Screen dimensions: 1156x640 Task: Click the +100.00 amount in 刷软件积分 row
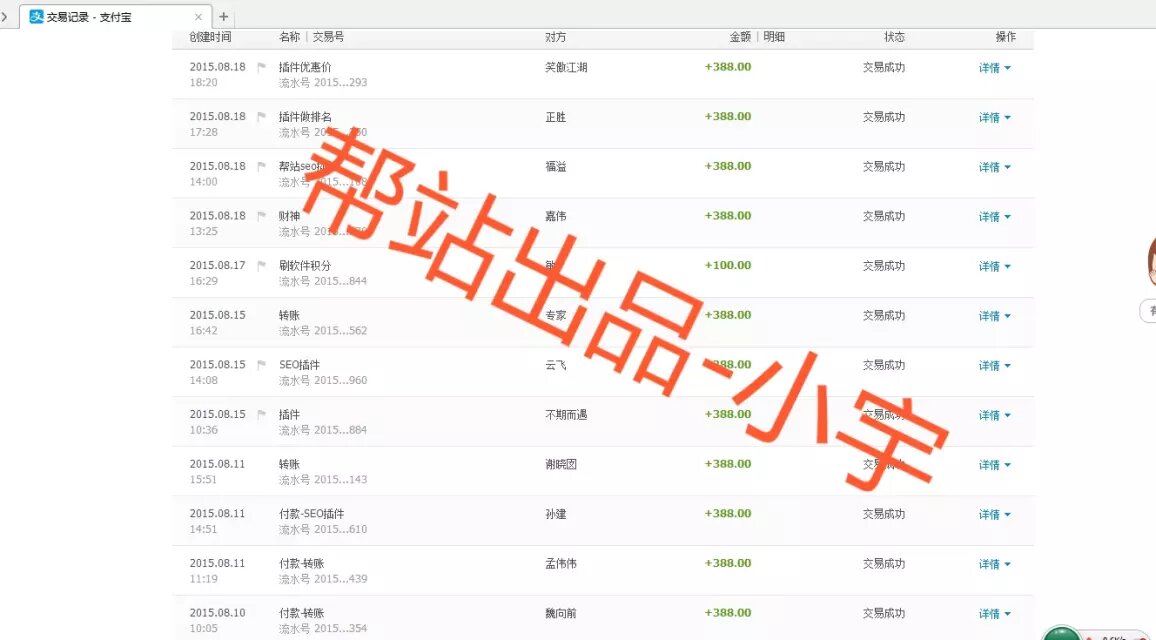tap(727, 266)
